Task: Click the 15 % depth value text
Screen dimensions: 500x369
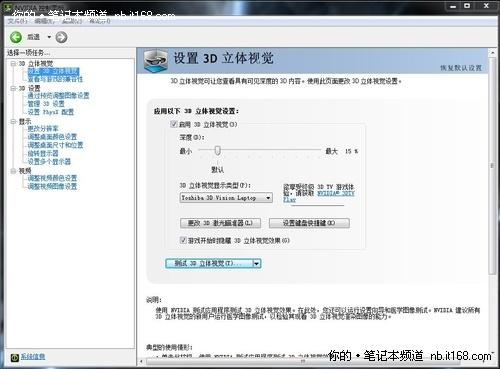Action: click(x=351, y=151)
